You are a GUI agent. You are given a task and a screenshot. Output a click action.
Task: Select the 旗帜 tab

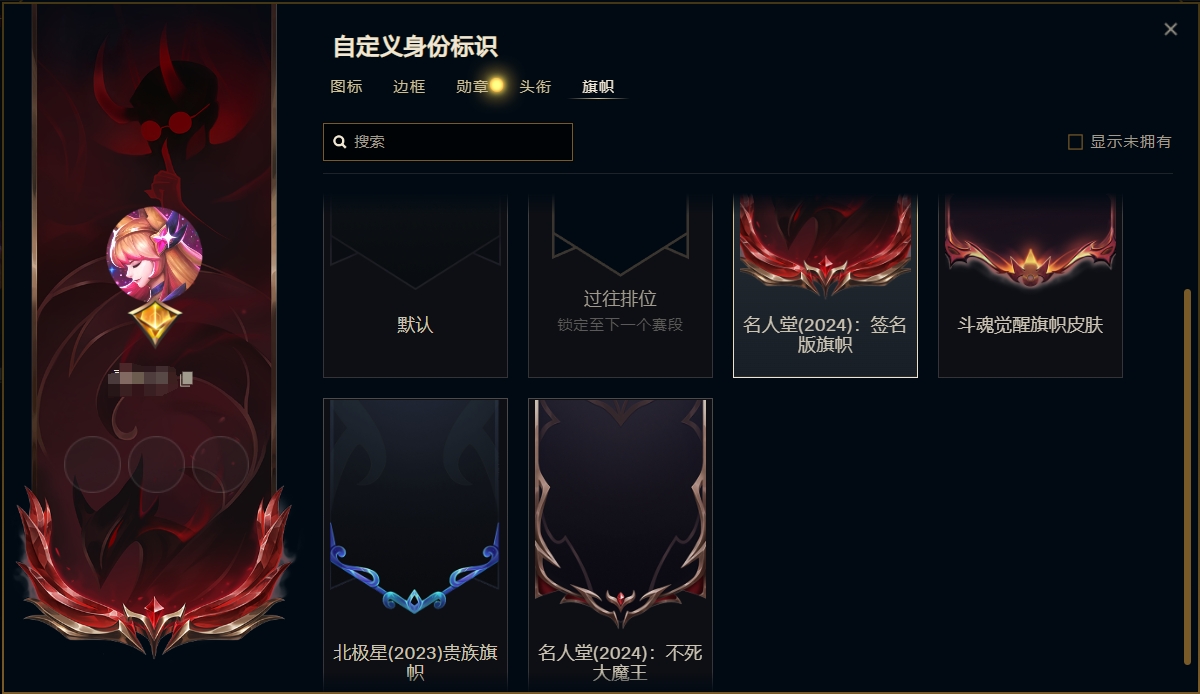click(x=598, y=87)
